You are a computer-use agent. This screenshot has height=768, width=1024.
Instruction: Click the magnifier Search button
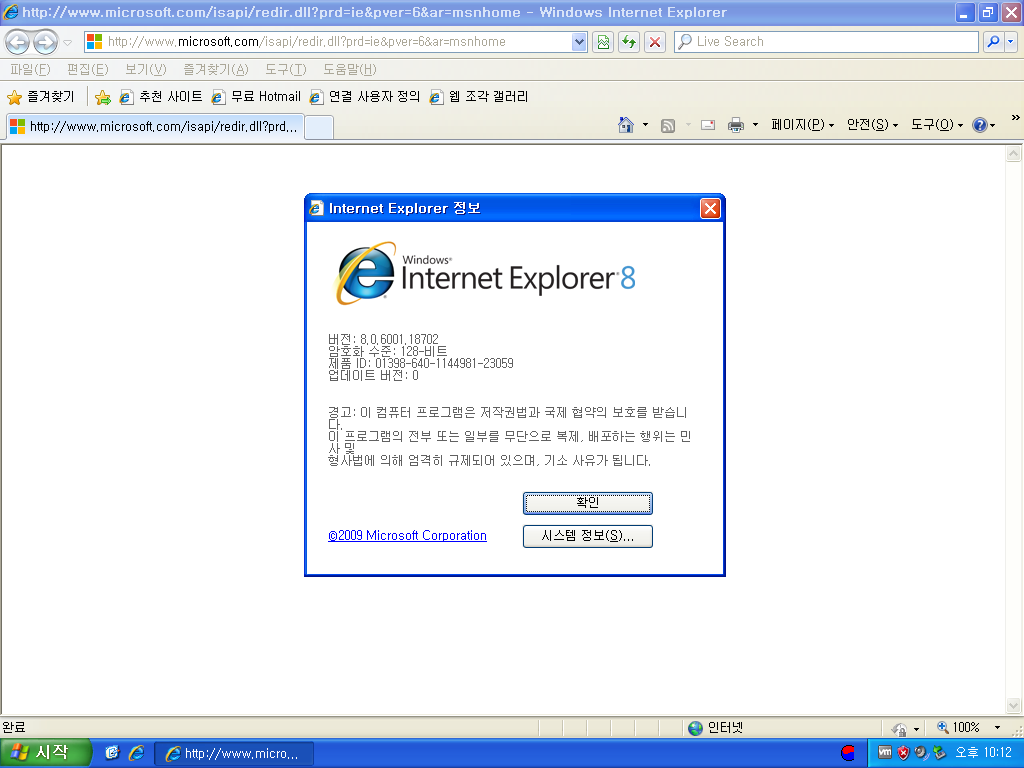click(993, 42)
